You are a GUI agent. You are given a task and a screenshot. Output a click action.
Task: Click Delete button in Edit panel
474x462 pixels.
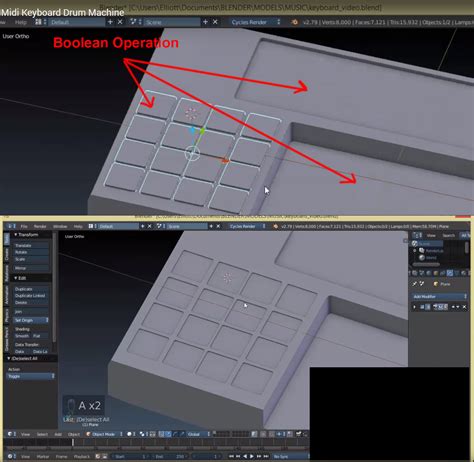[x=31, y=303]
